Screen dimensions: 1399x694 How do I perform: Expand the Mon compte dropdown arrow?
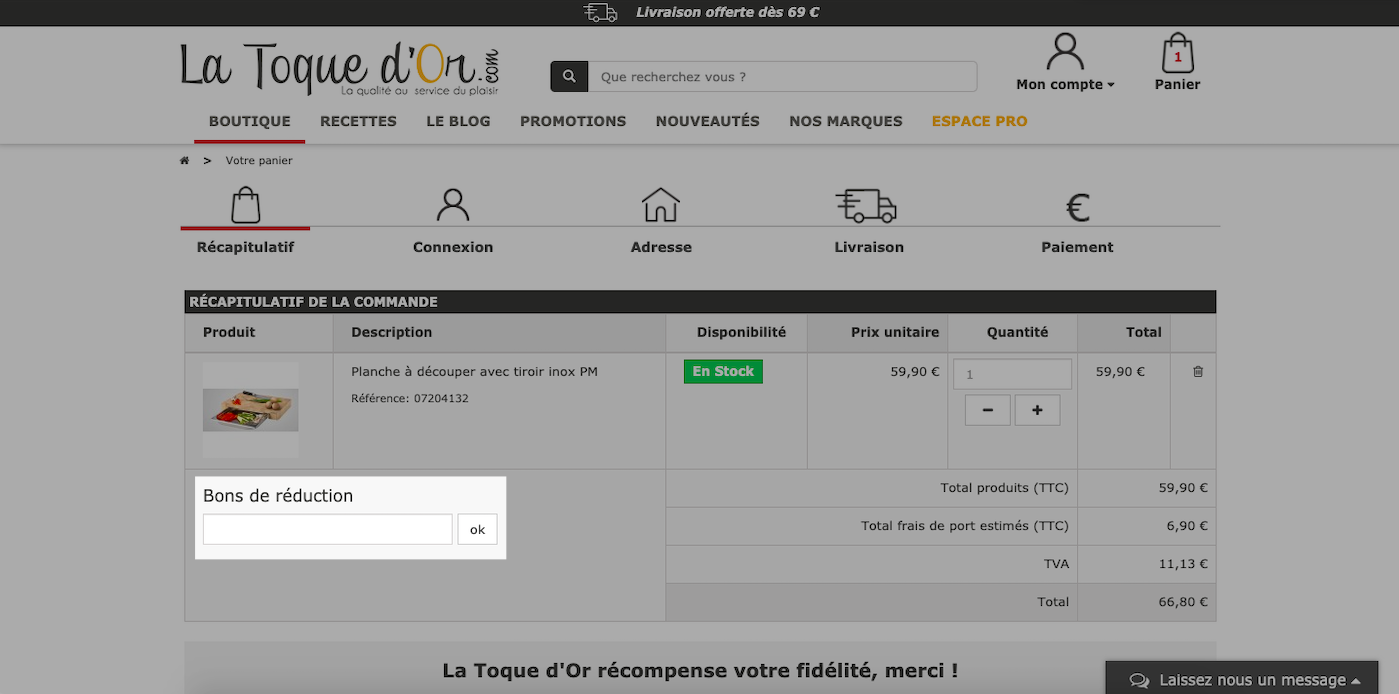point(1111,86)
